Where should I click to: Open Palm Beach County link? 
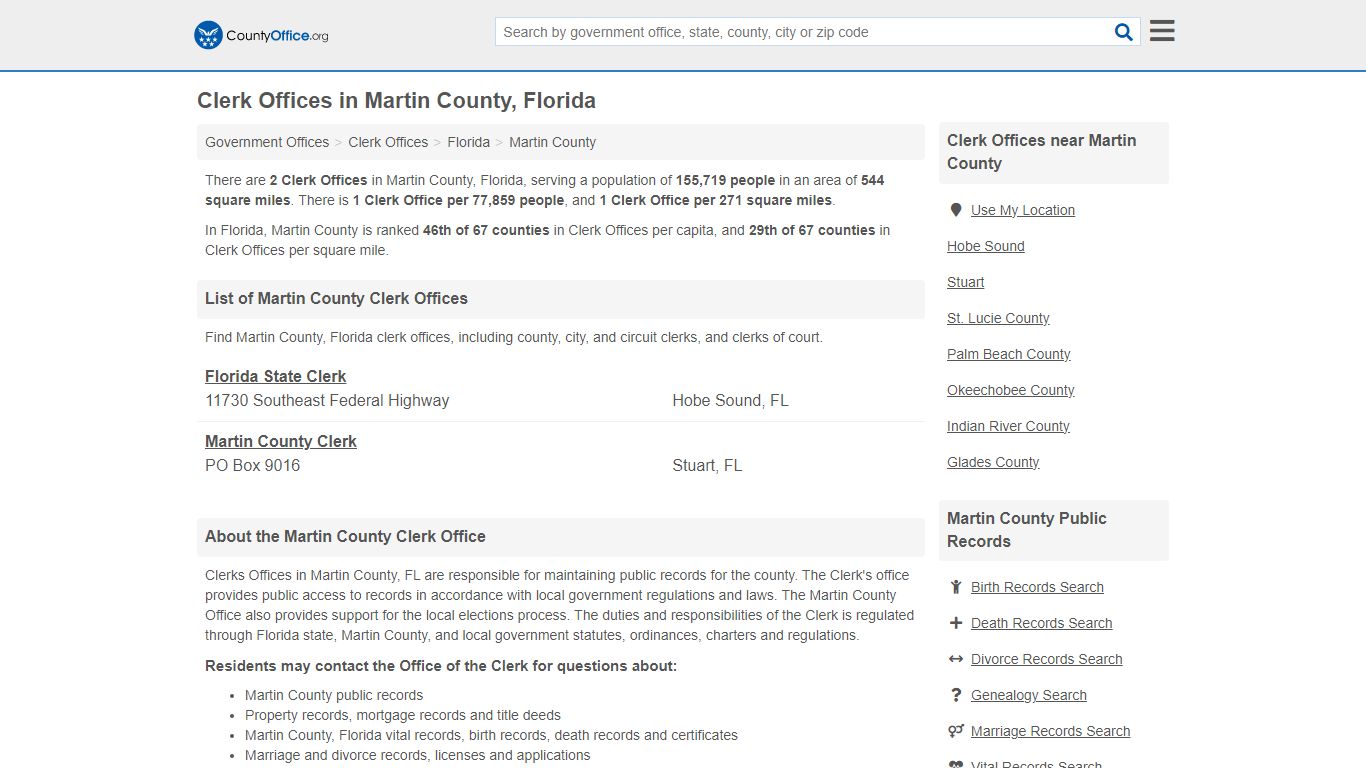[x=1009, y=354]
